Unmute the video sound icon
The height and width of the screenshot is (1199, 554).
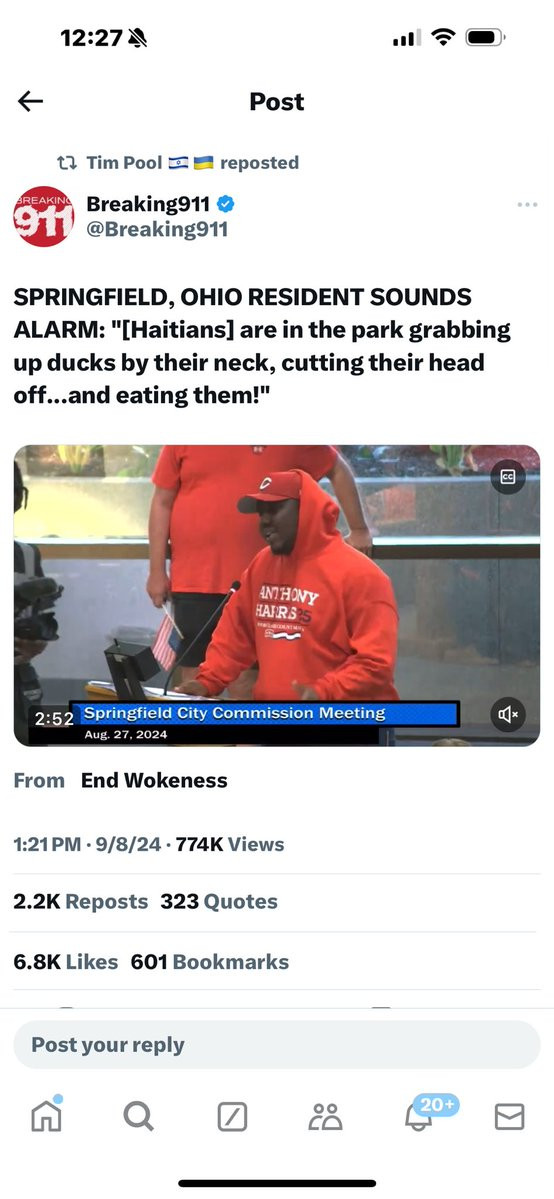click(x=508, y=714)
